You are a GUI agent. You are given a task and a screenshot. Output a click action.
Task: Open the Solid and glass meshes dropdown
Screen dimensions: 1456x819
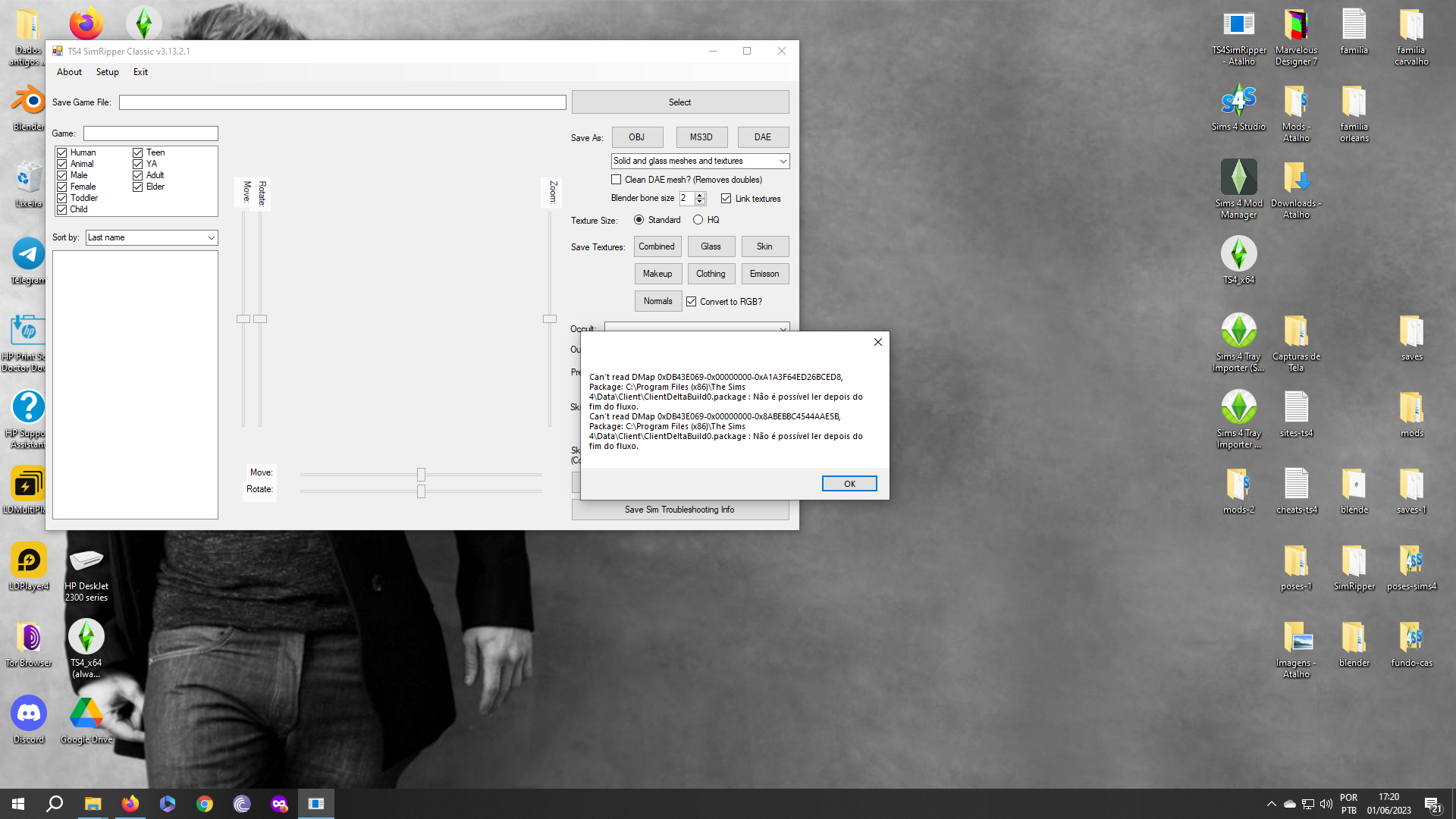783,161
